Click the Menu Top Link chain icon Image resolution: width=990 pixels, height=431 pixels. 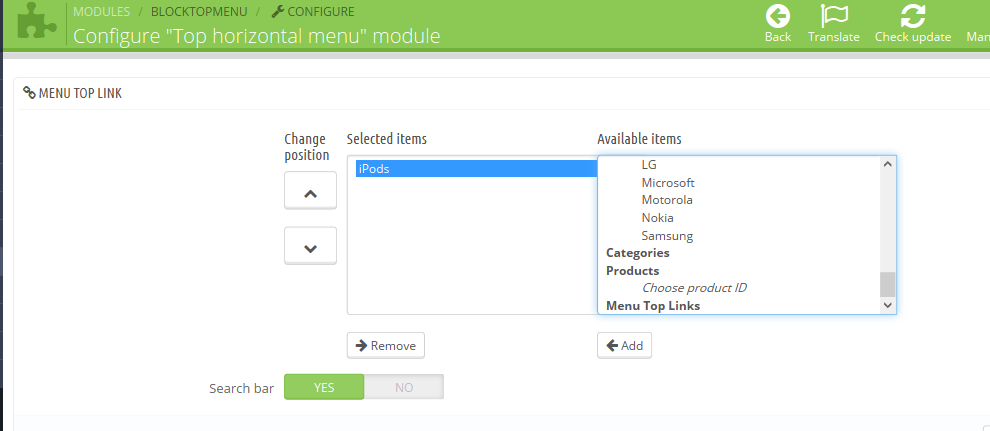click(x=29, y=93)
